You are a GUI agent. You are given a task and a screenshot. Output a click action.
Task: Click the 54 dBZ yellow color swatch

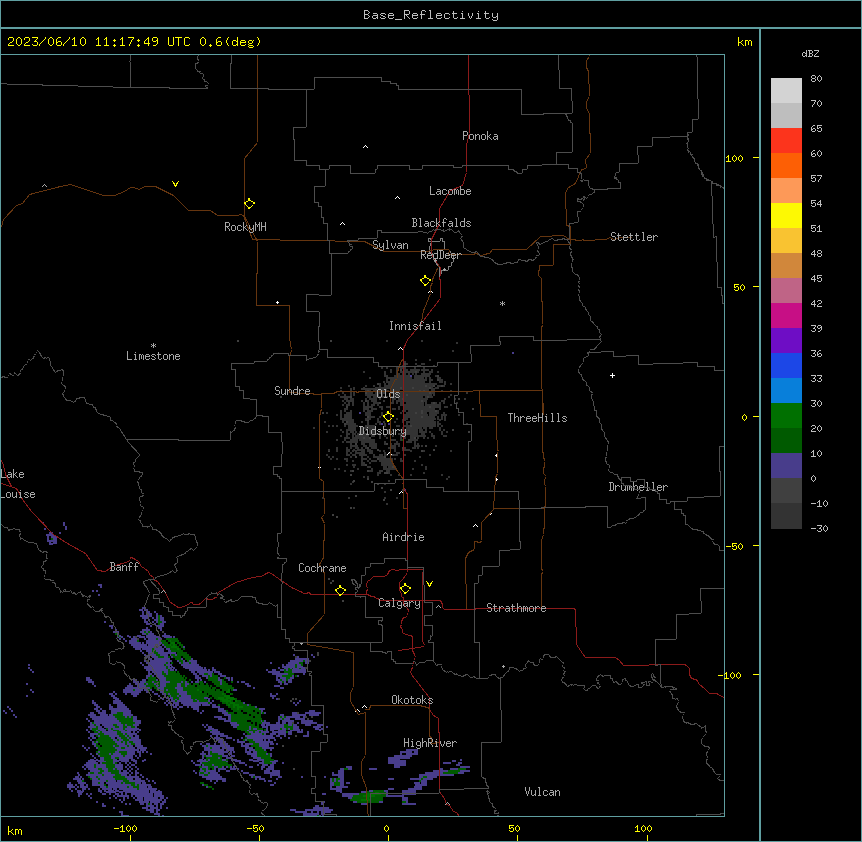coord(786,215)
